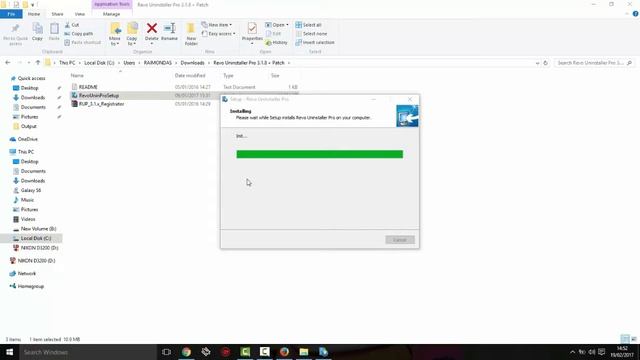Open the ribbon Open dropdown
The image size is (640, 360).
click(277, 25)
